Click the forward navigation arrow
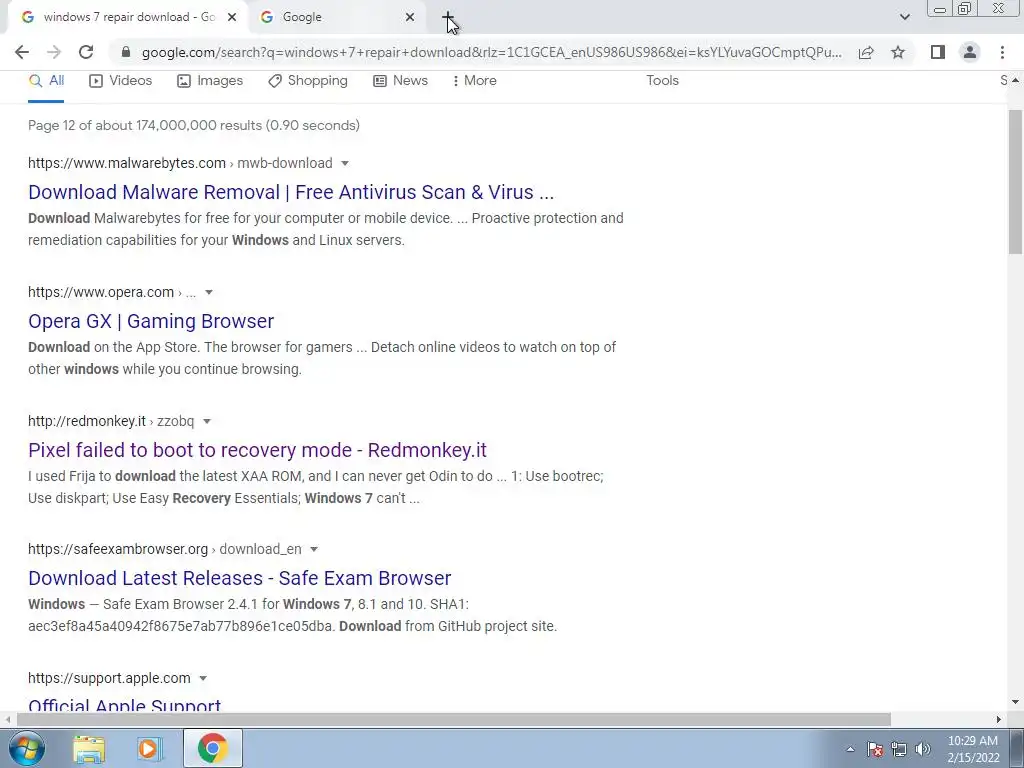Screen dimensions: 1024x768 54,52
